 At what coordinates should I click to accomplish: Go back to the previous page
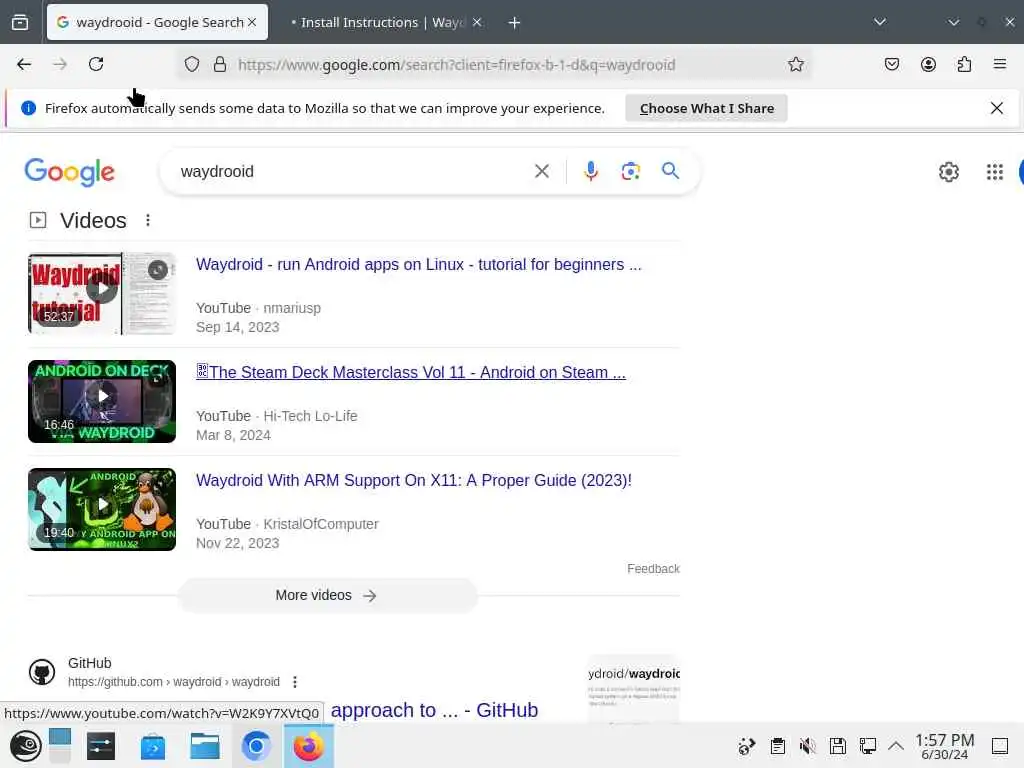click(x=24, y=64)
